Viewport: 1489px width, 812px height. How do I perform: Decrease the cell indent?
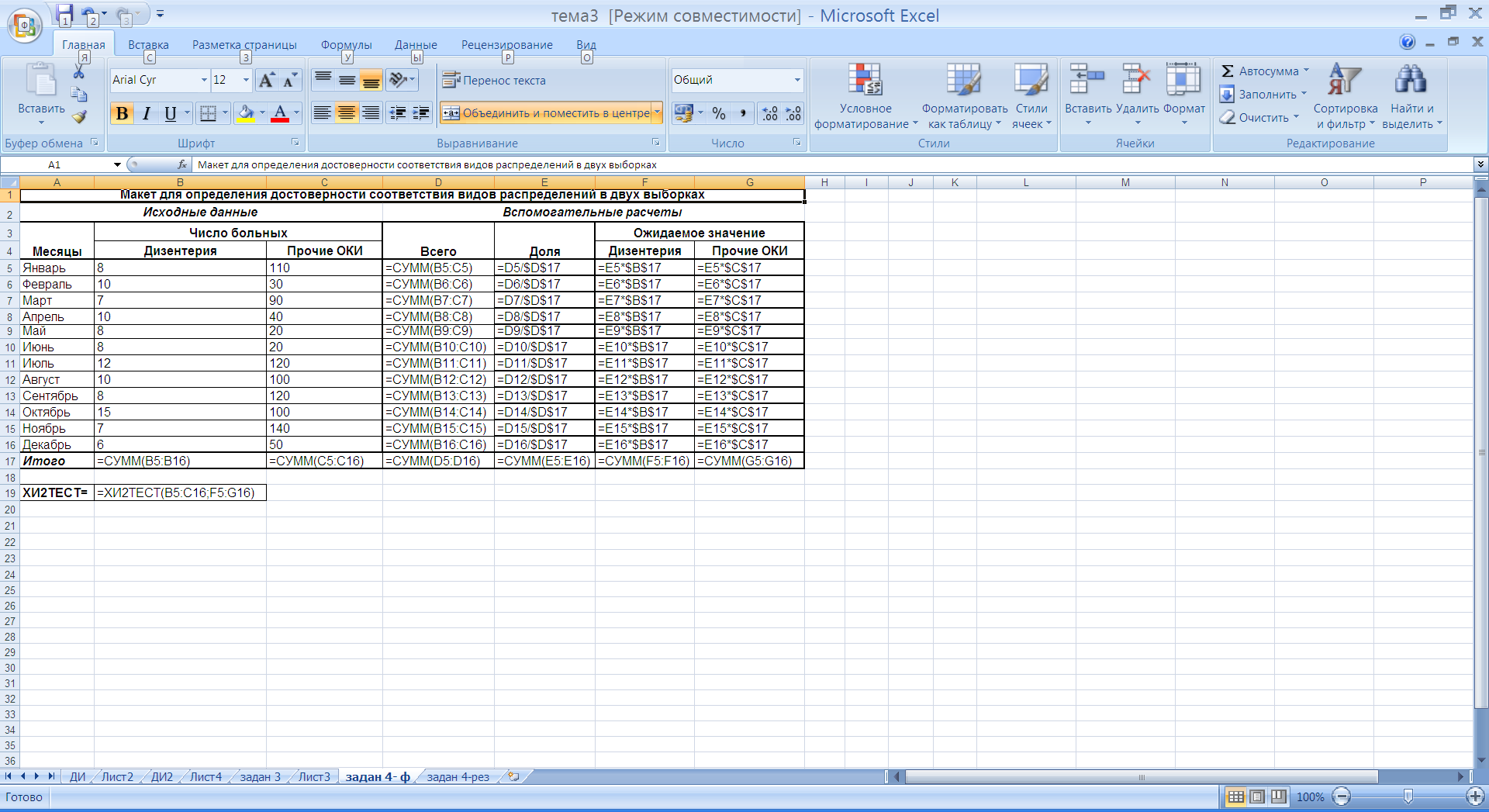[398, 113]
